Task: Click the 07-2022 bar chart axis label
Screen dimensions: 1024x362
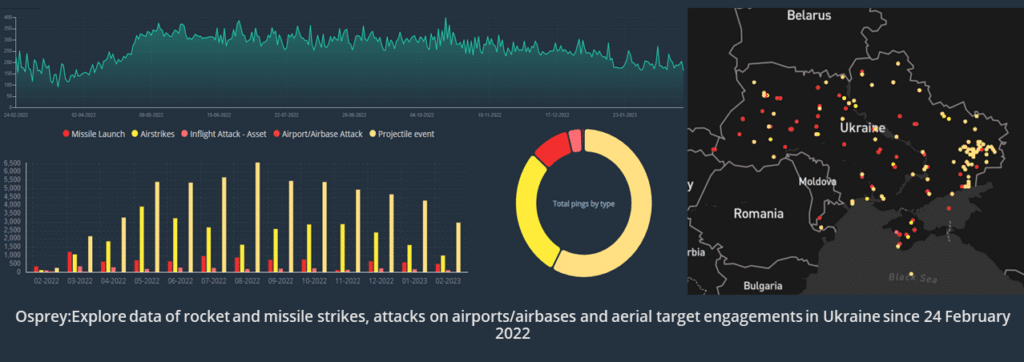Action: point(214,281)
